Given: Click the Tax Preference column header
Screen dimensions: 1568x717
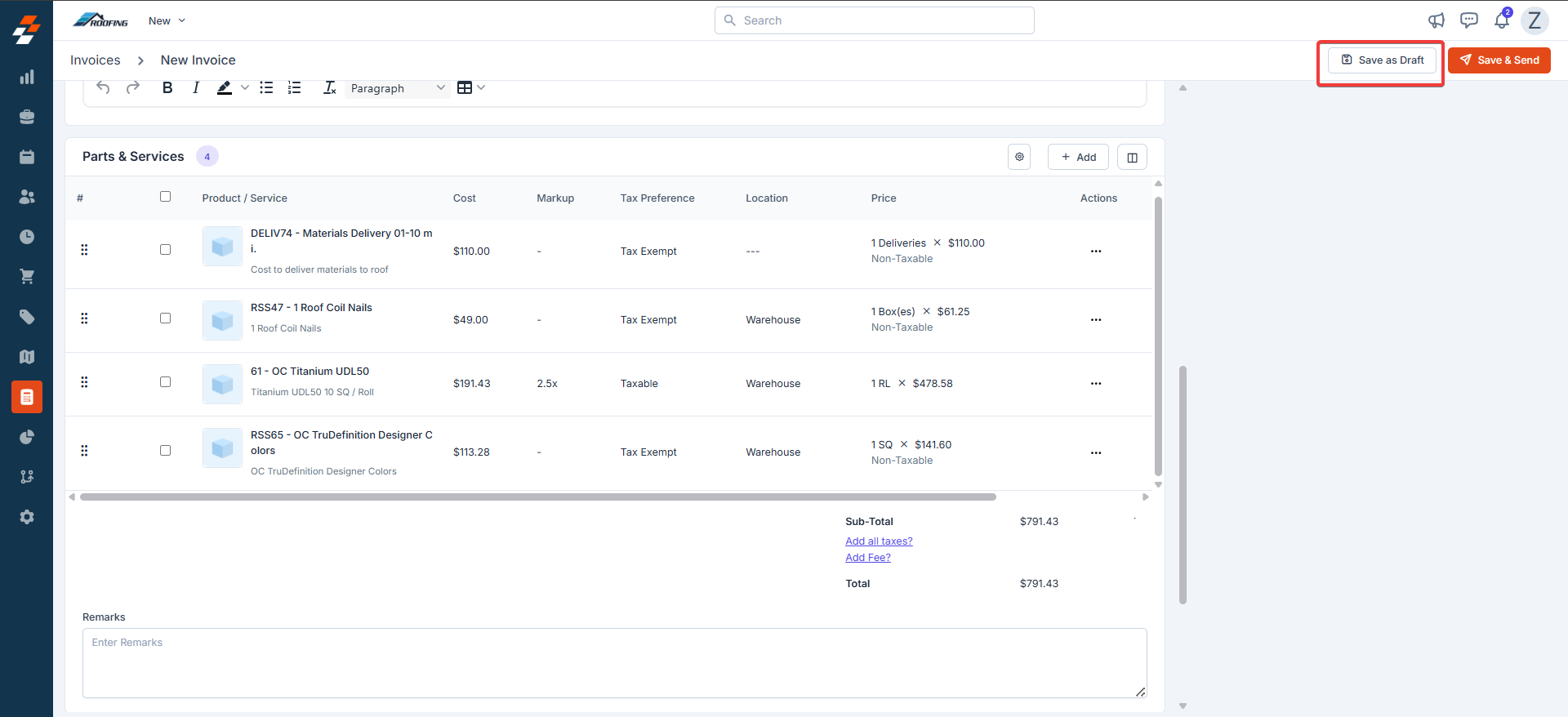Looking at the screenshot, I should (657, 198).
